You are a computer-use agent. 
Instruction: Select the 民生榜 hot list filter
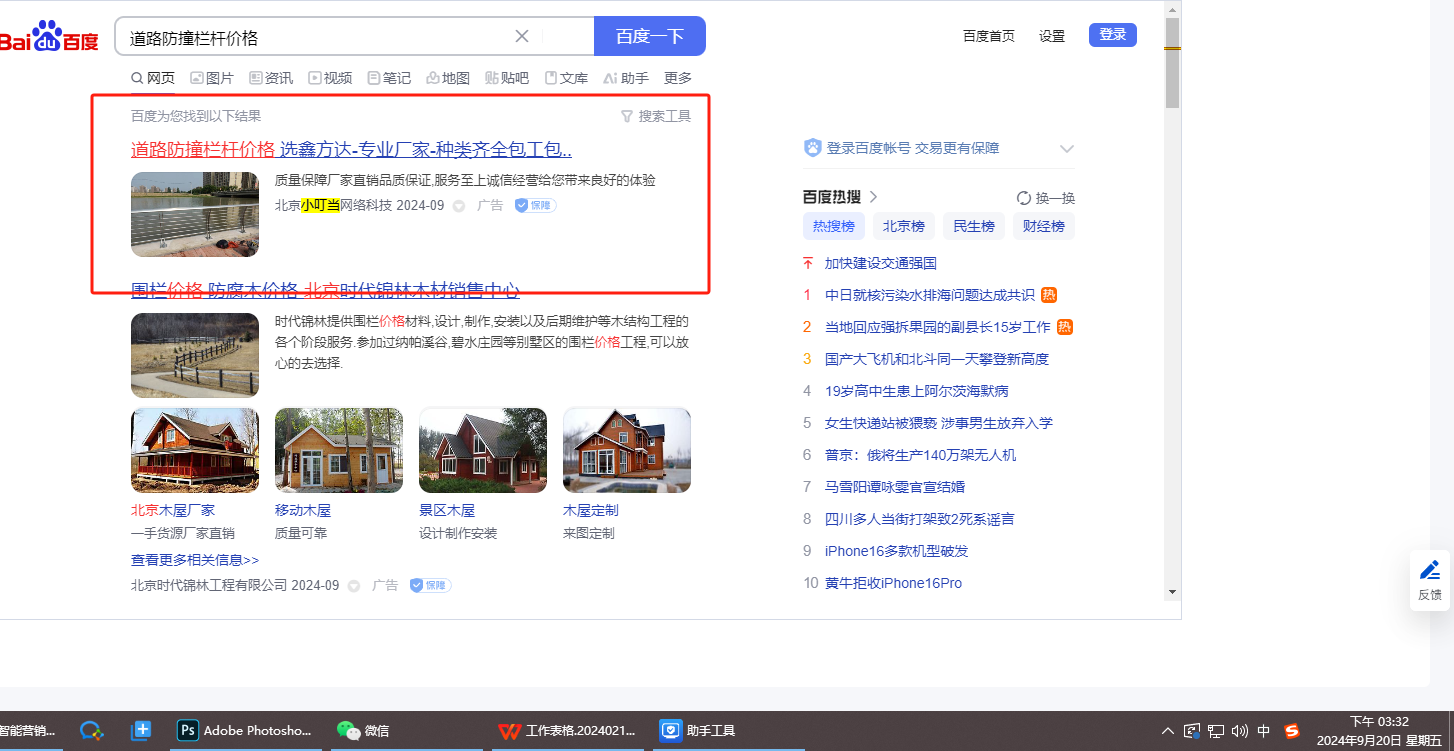973,226
